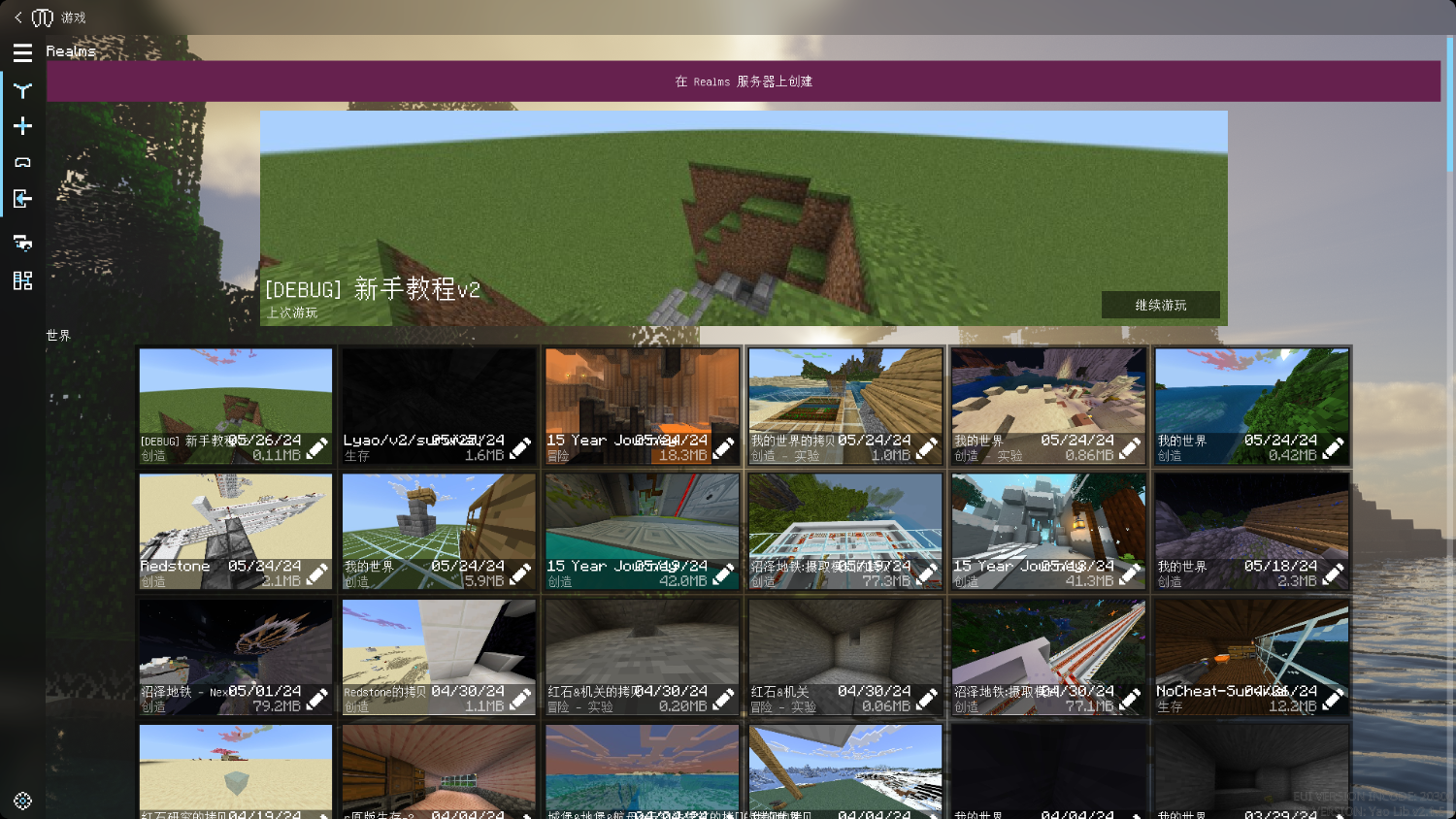This screenshot has width=1456, height=819.
Task: Edit 红石&机关的拷贝 0.20MB world
Action: (x=724, y=700)
